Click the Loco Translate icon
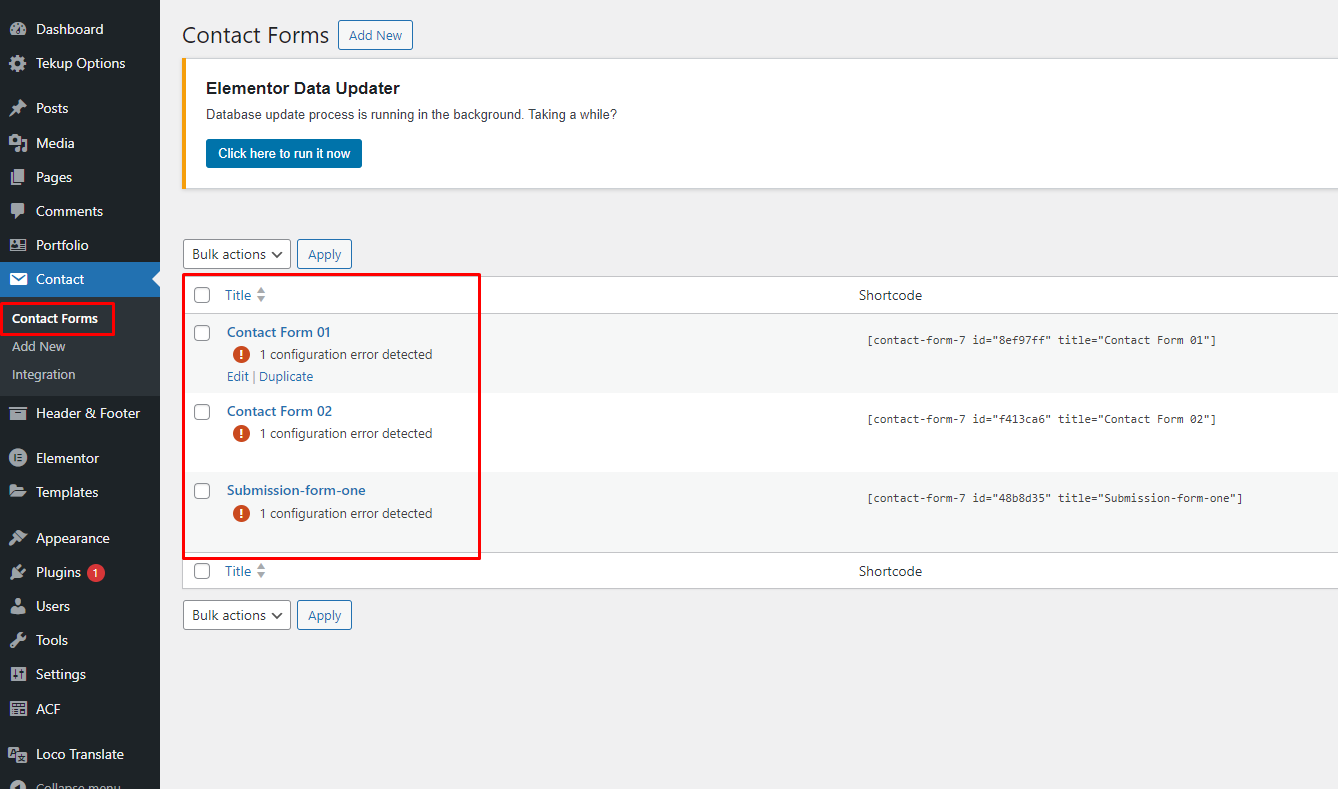1338x789 pixels. pyautogui.click(x=18, y=754)
